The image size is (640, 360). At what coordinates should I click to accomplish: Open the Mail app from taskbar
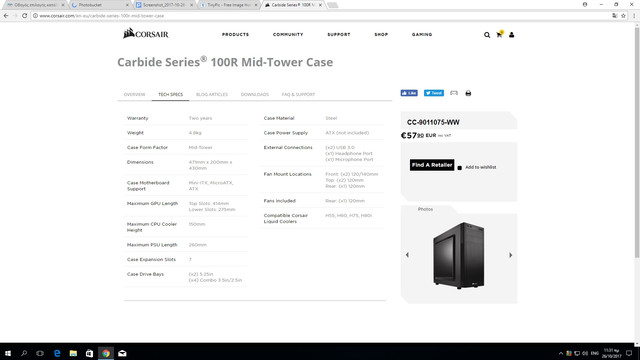(122, 353)
